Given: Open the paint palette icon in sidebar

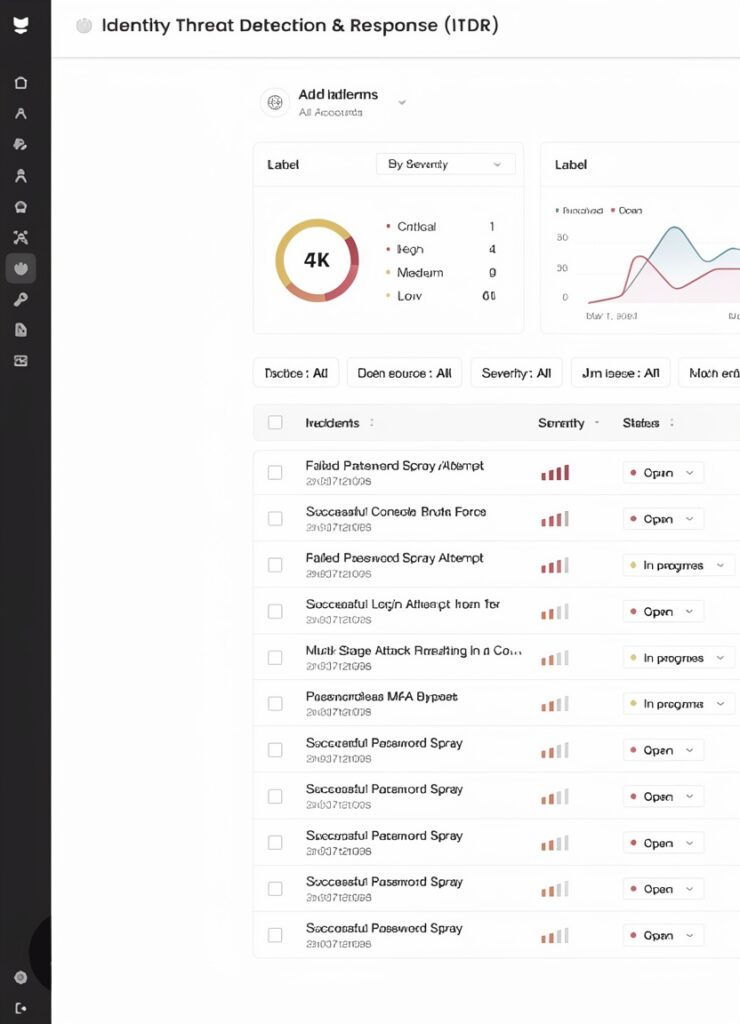Looking at the screenshot, I should coord(21,144).
